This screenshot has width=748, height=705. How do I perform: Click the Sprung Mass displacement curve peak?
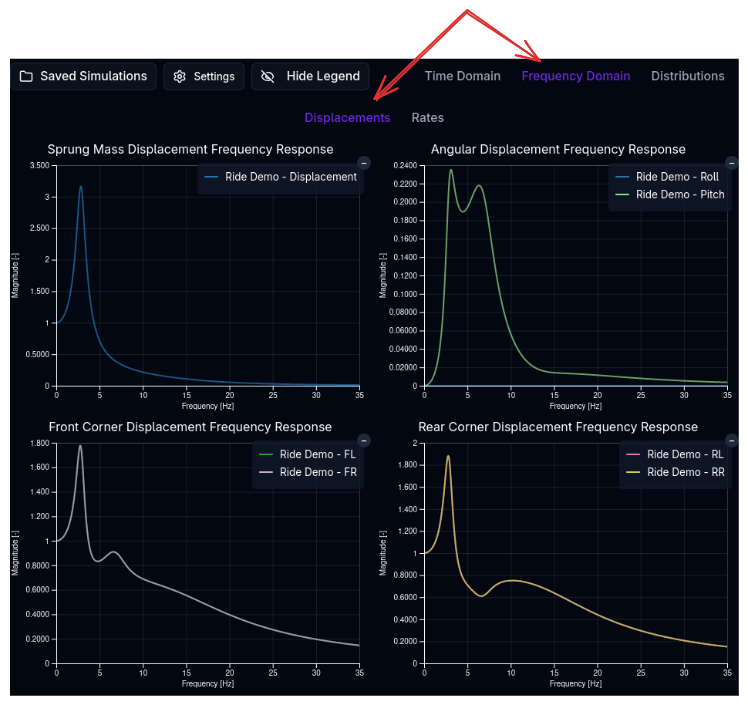pos(81,187)
